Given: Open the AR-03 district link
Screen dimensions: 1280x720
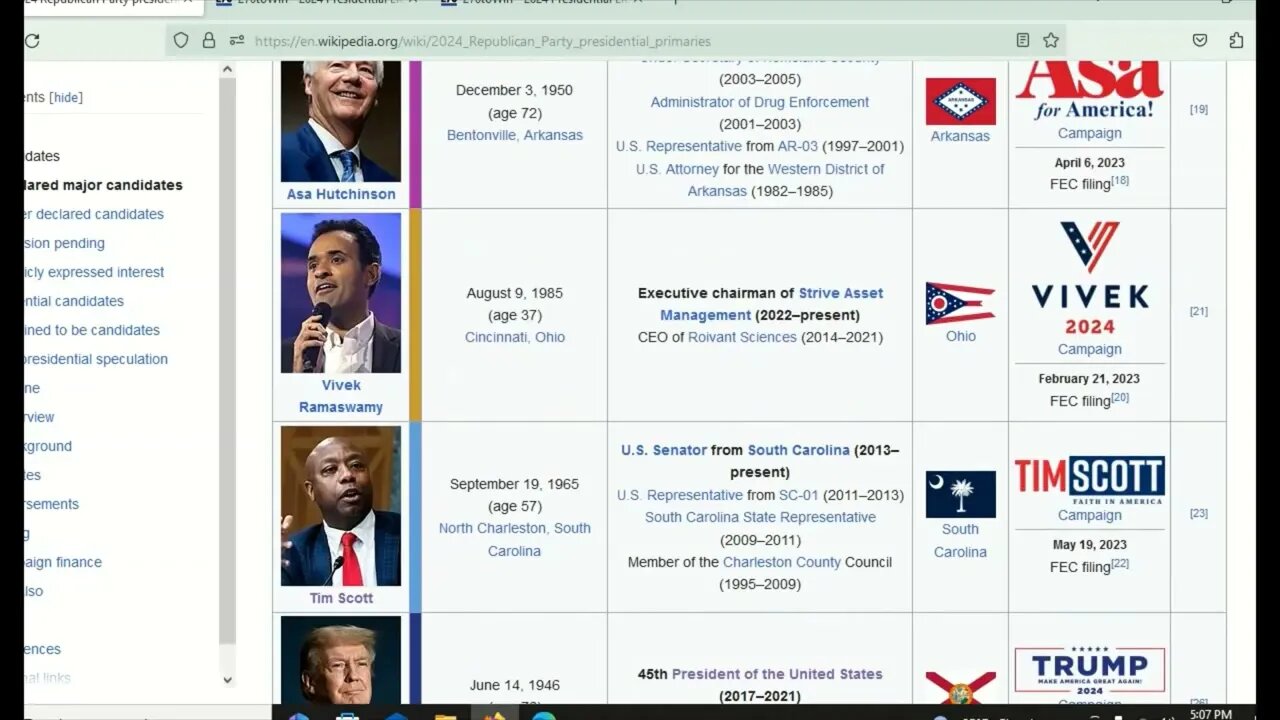Looking at the screenshot, I should [798, 146].
